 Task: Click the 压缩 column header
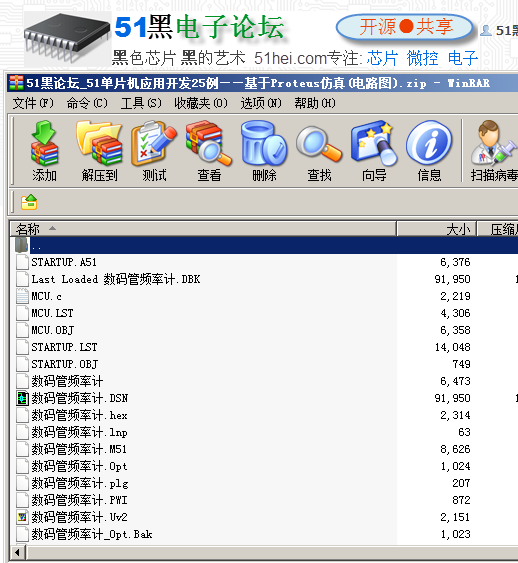(x=498, y=229)
